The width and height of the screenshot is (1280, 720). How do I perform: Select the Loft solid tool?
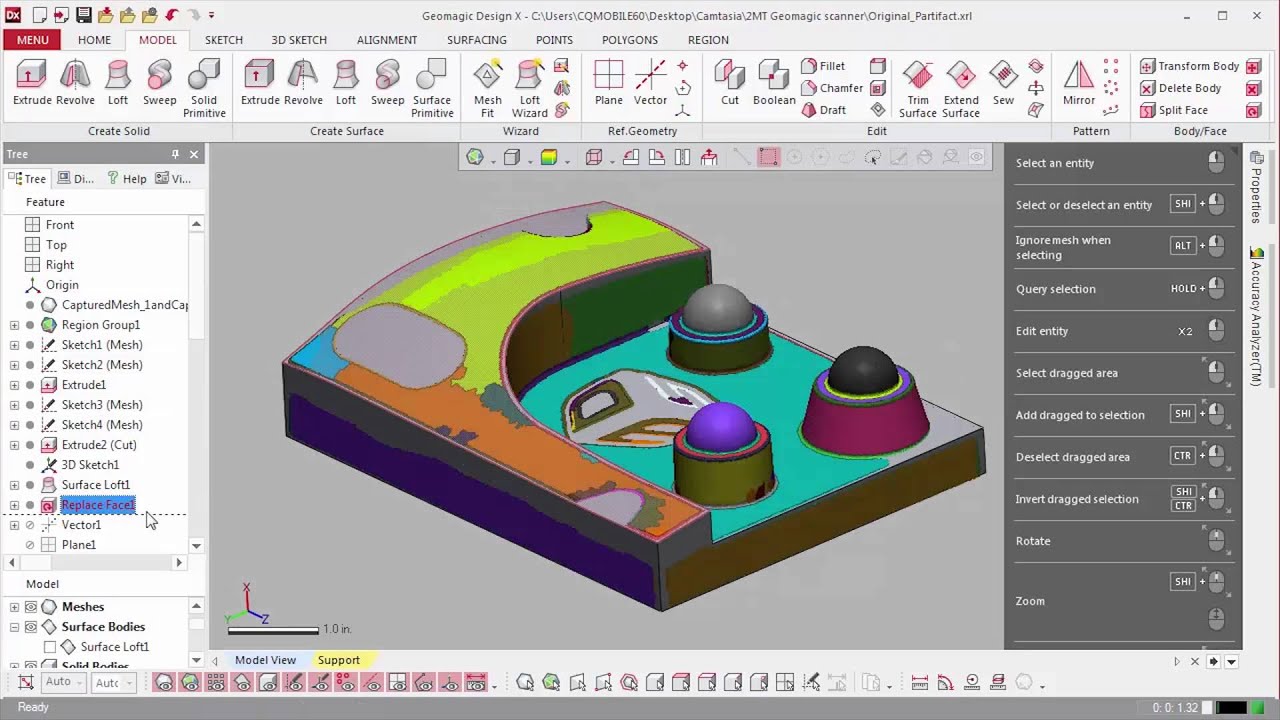pos(118,83)
